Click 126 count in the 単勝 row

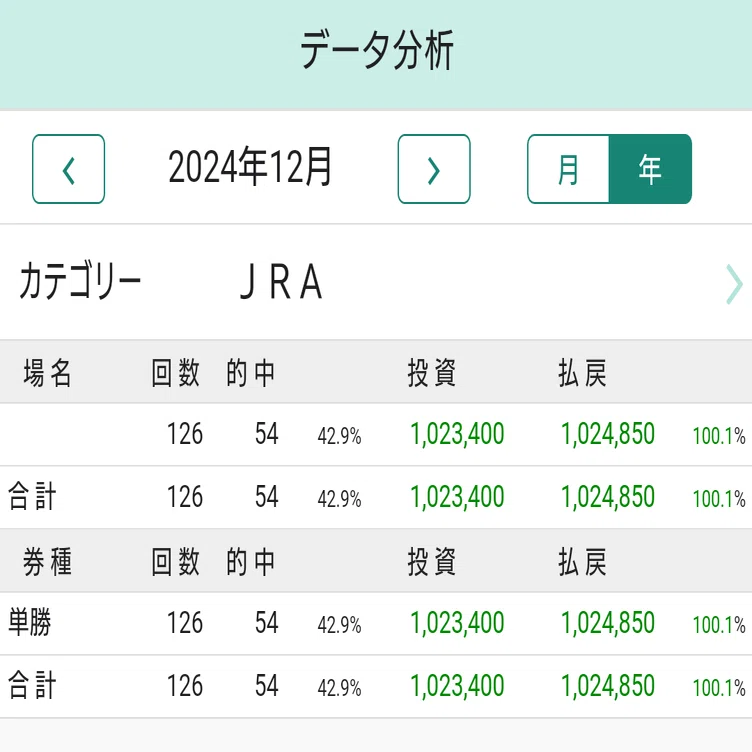pyautogui.click(x=185, y=623)
